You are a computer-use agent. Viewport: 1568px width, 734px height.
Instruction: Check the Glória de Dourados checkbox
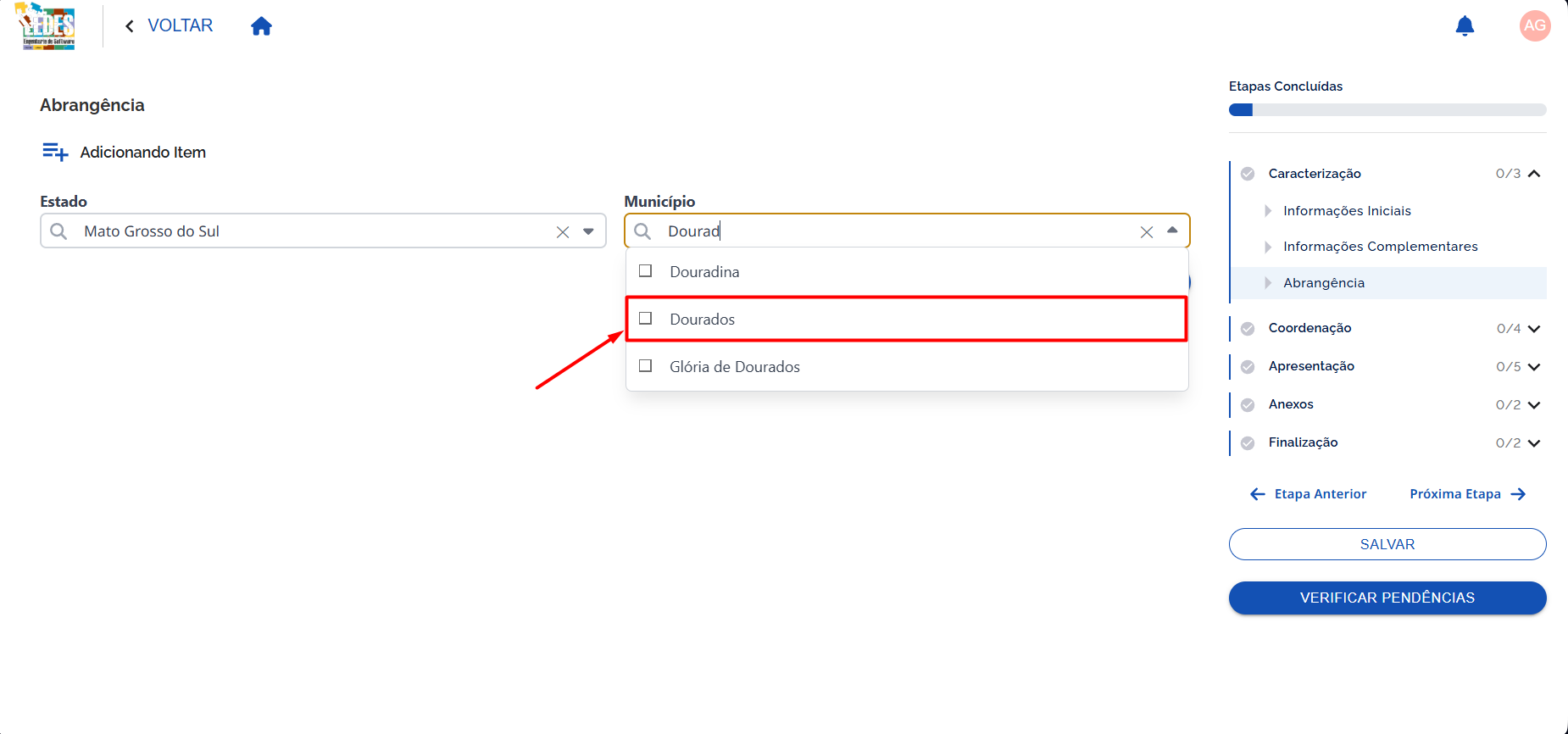pos(646,366)
